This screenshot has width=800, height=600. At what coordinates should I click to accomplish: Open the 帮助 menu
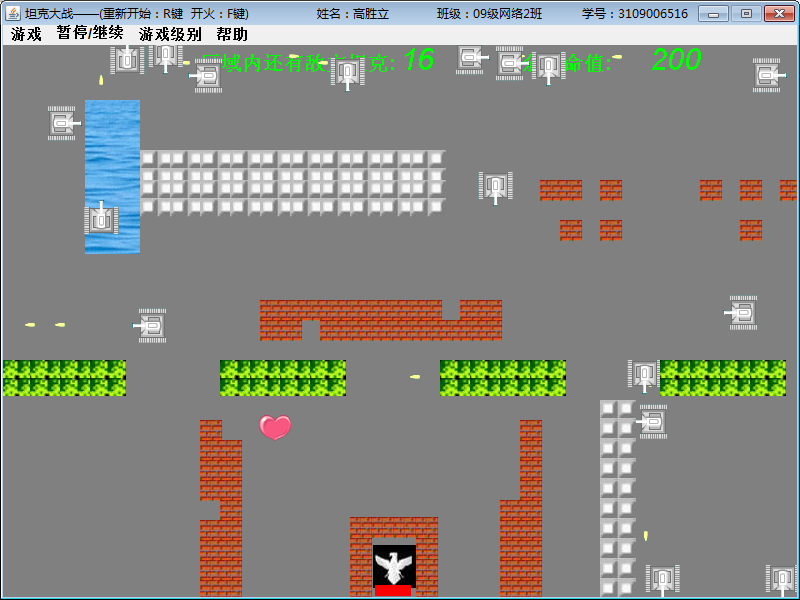(x=232, y=34)
